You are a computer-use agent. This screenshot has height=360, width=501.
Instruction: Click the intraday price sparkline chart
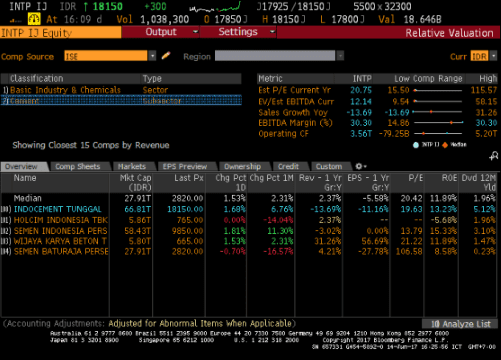(x=215, y=7)
